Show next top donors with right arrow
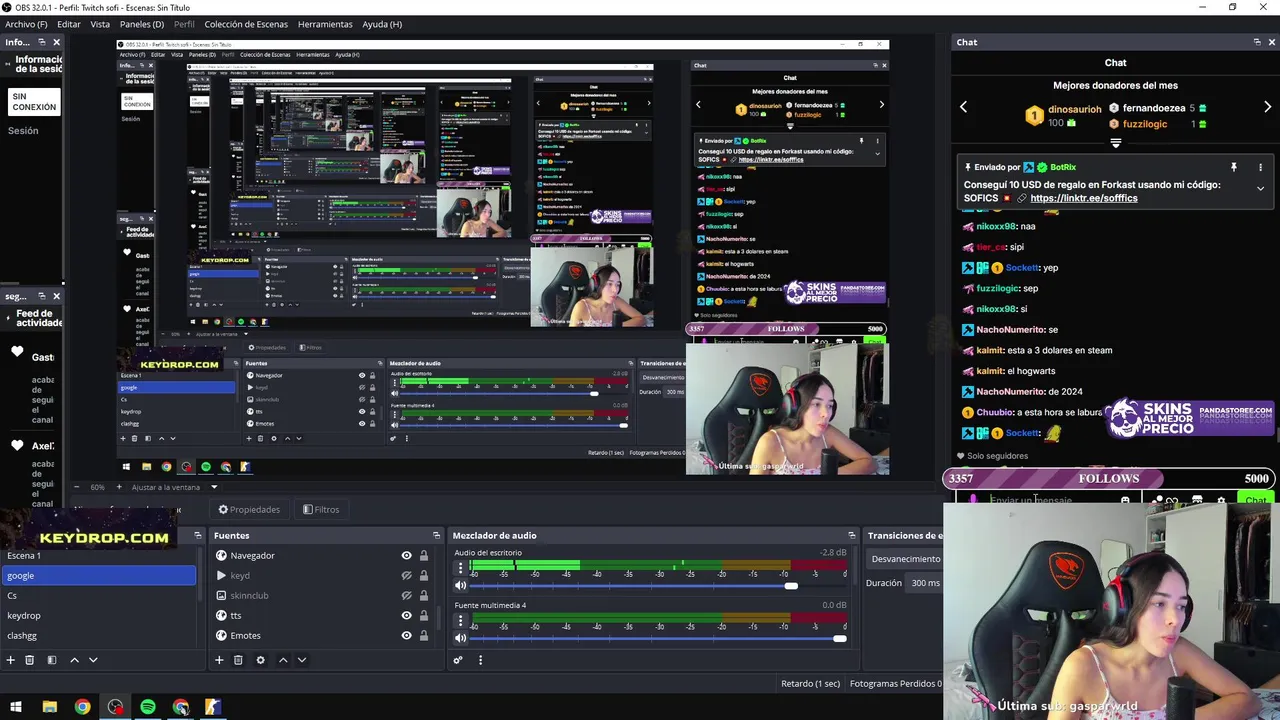This screenshot has width=1280, height=720. pyautogui.click(x=1267, y=107)
